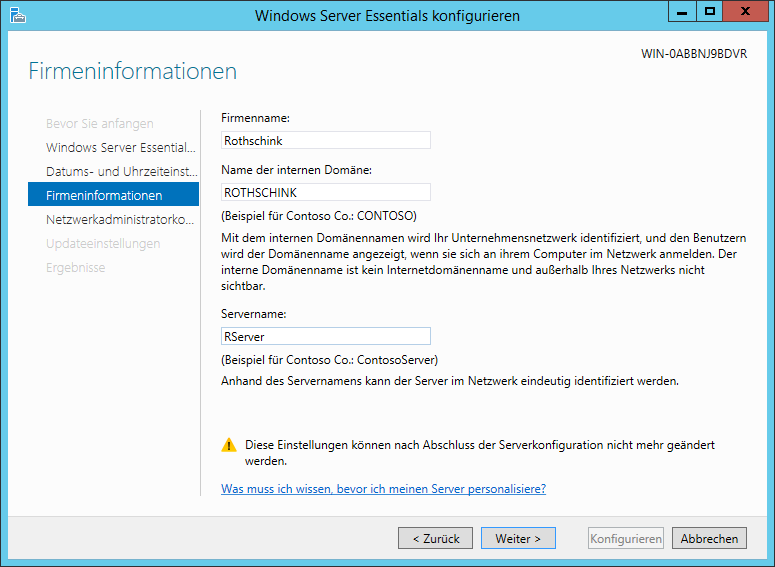The width and height of the screenshot is (775, 567).
Task: Continue with the Weiter button
Action: [x=518, y=538]
